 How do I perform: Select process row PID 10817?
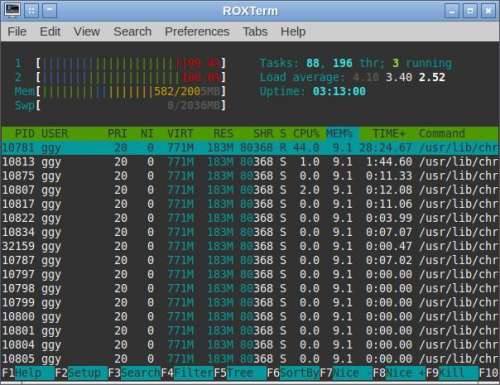[x=250, y=204]
